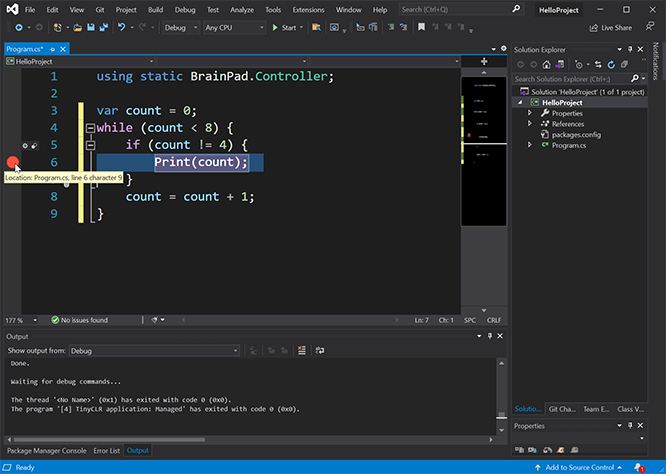Click the code minimap scroll overview
666x474 pixels.
tap(484, 151)
